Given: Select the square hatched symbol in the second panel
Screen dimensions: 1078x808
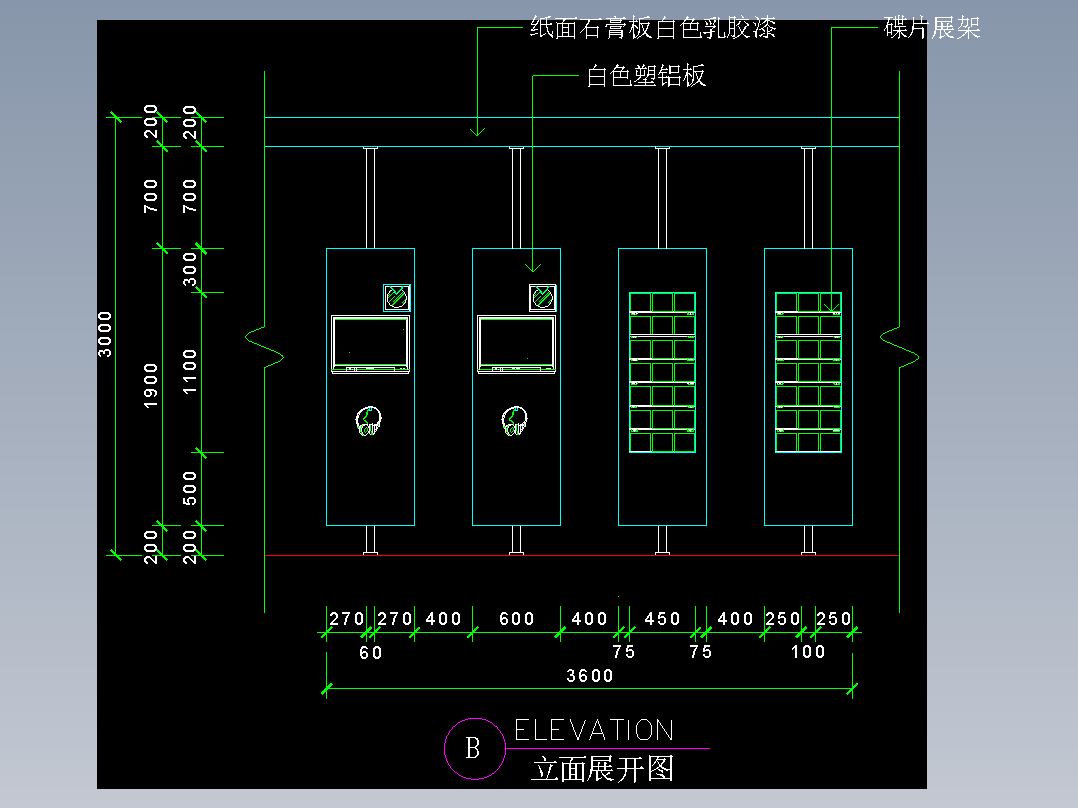Looking at the screenshot, I should (542, 298).
